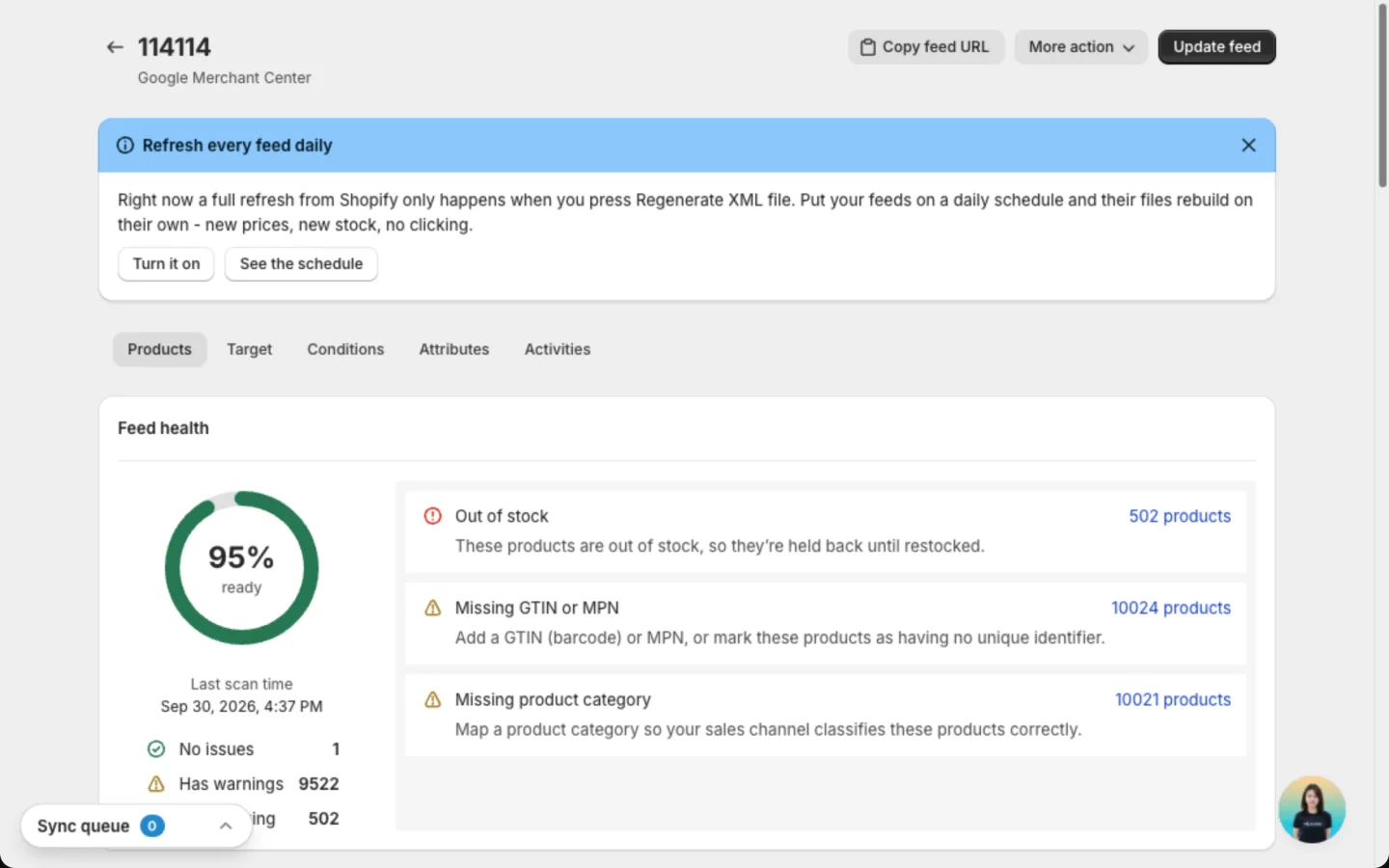The width and height of the screenshot is (1389, 868).
Task: Open the support chat avatar
Action: pos(1312,809)
